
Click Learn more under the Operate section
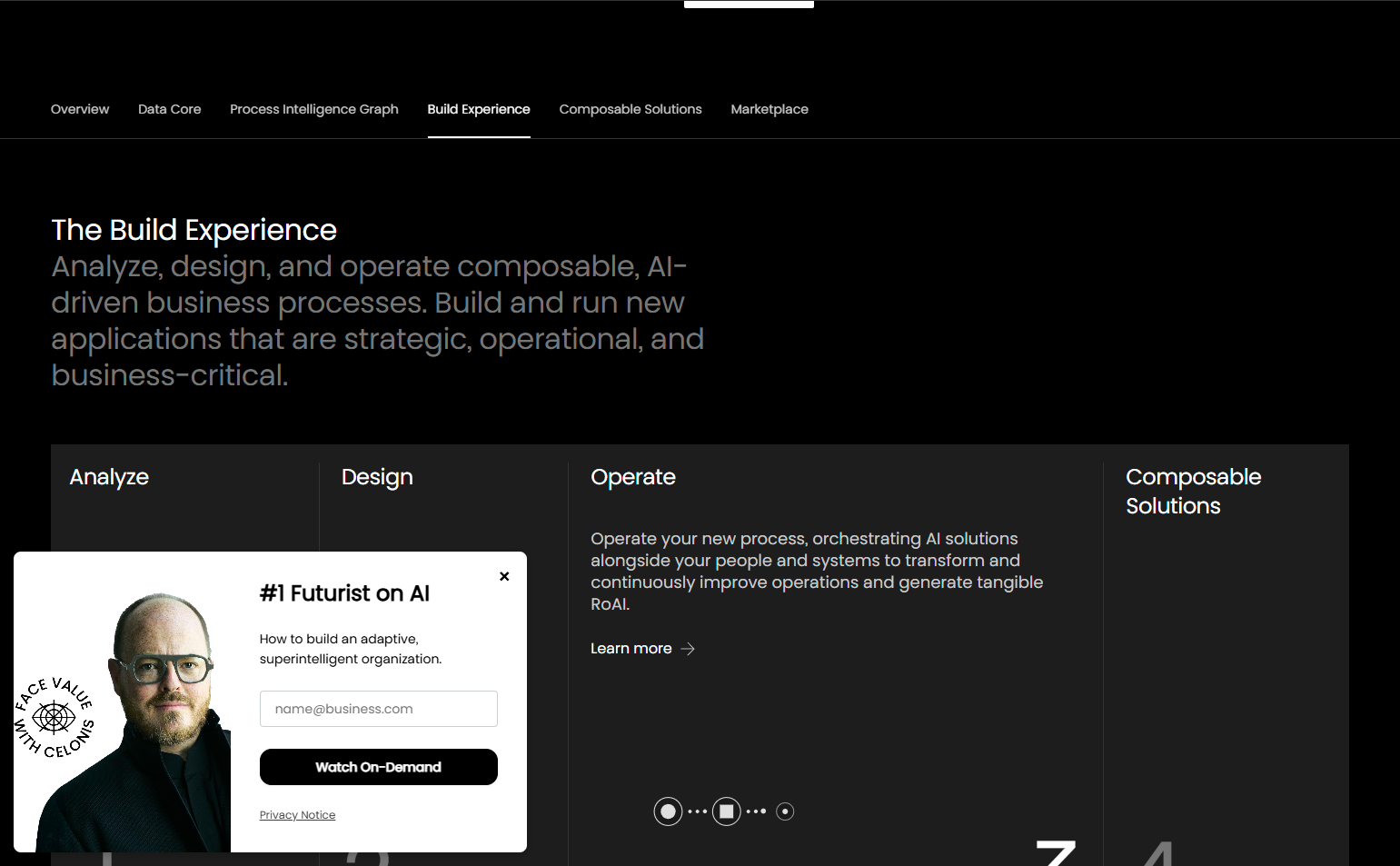630,648
